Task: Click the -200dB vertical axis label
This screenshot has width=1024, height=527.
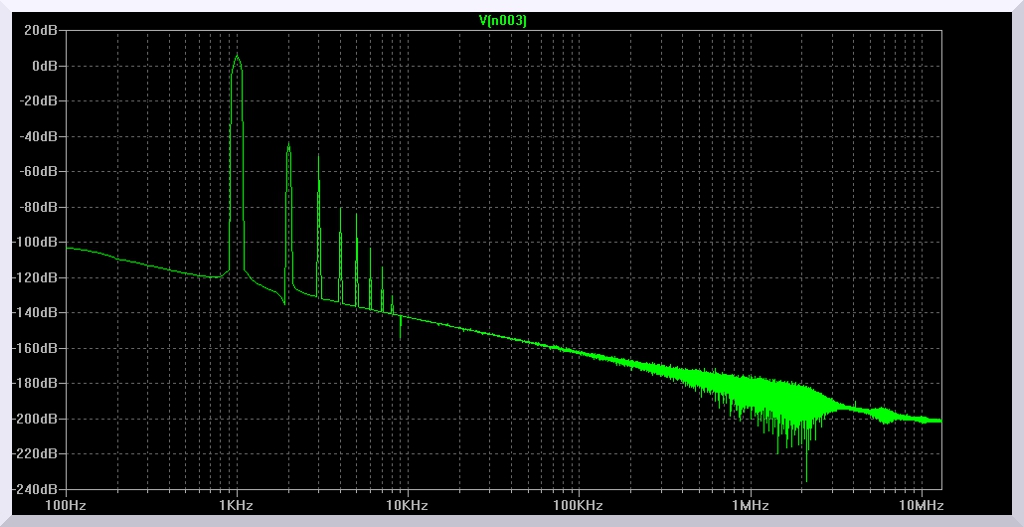Action: click(36, 419)
